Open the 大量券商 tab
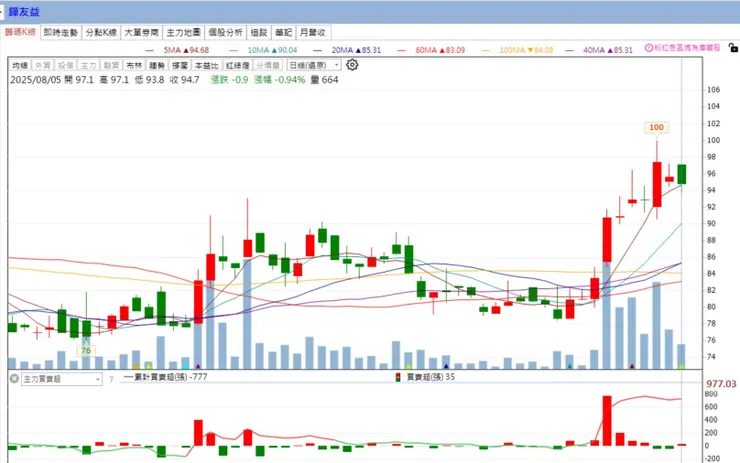This screenshot has width=740, height=463. [x=141, y=32]
